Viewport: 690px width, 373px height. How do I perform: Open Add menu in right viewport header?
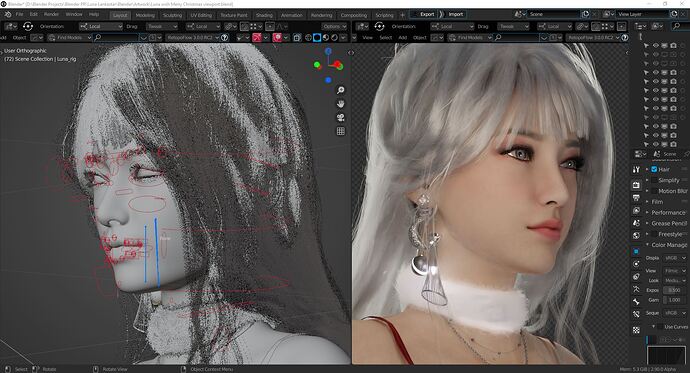[403, 38]
